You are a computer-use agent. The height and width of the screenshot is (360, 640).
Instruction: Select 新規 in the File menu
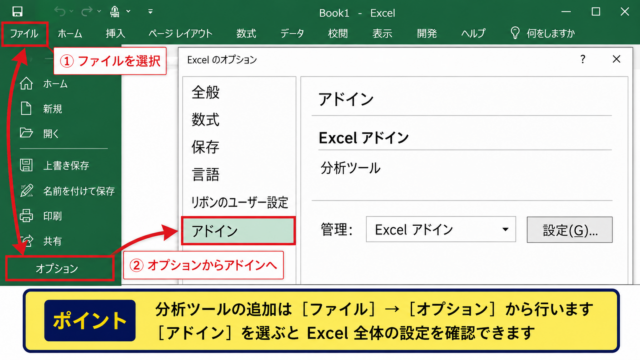point(53,109)
